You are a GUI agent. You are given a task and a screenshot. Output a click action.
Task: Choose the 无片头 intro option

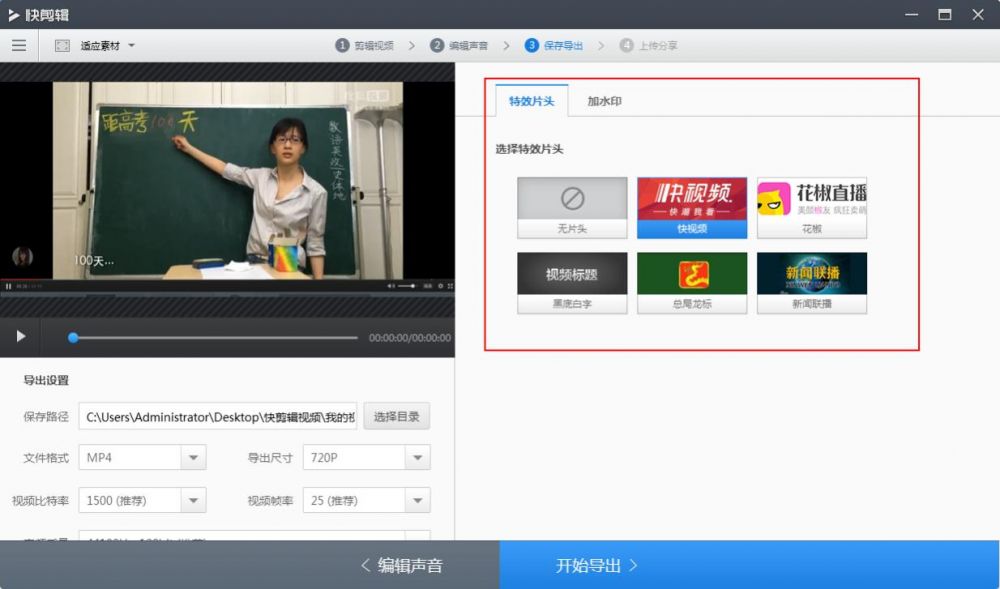pos(572,208)
